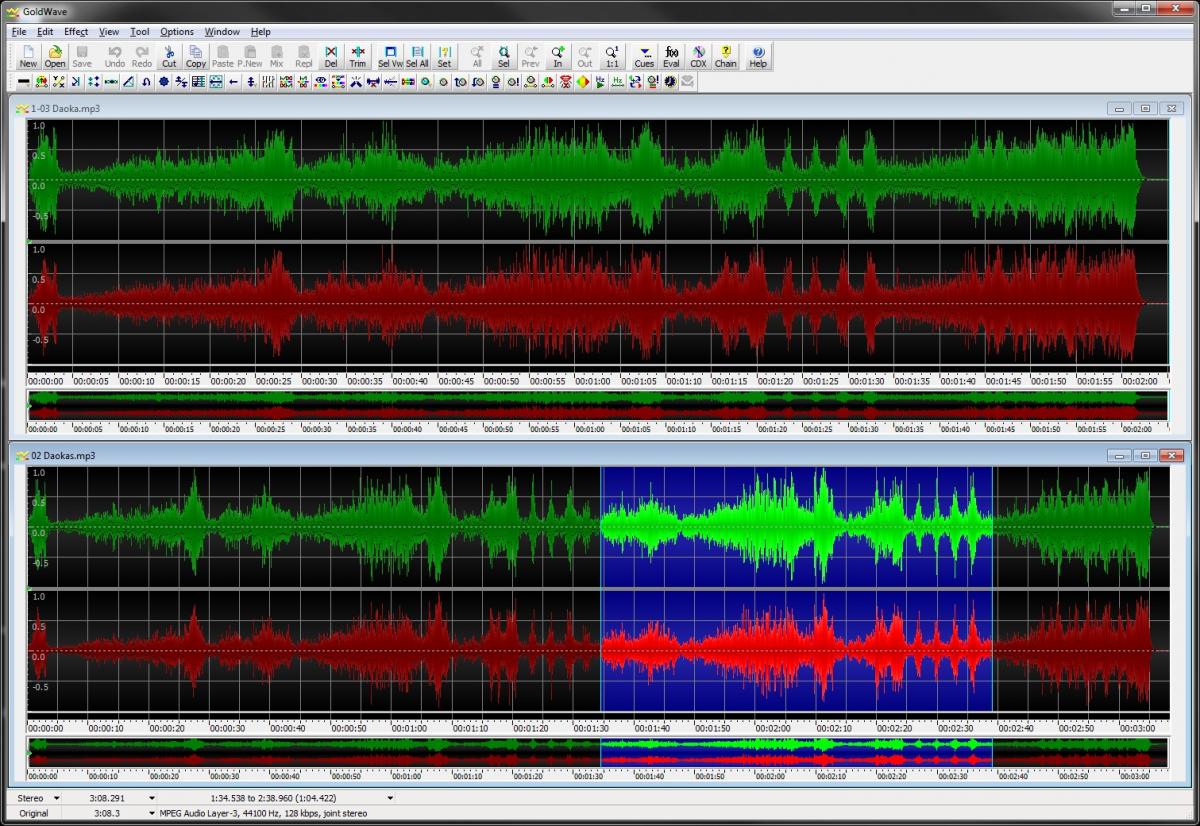Open the CDX CD reader icon
This screenshot has height=826, width=1200.
pos(698,56)
